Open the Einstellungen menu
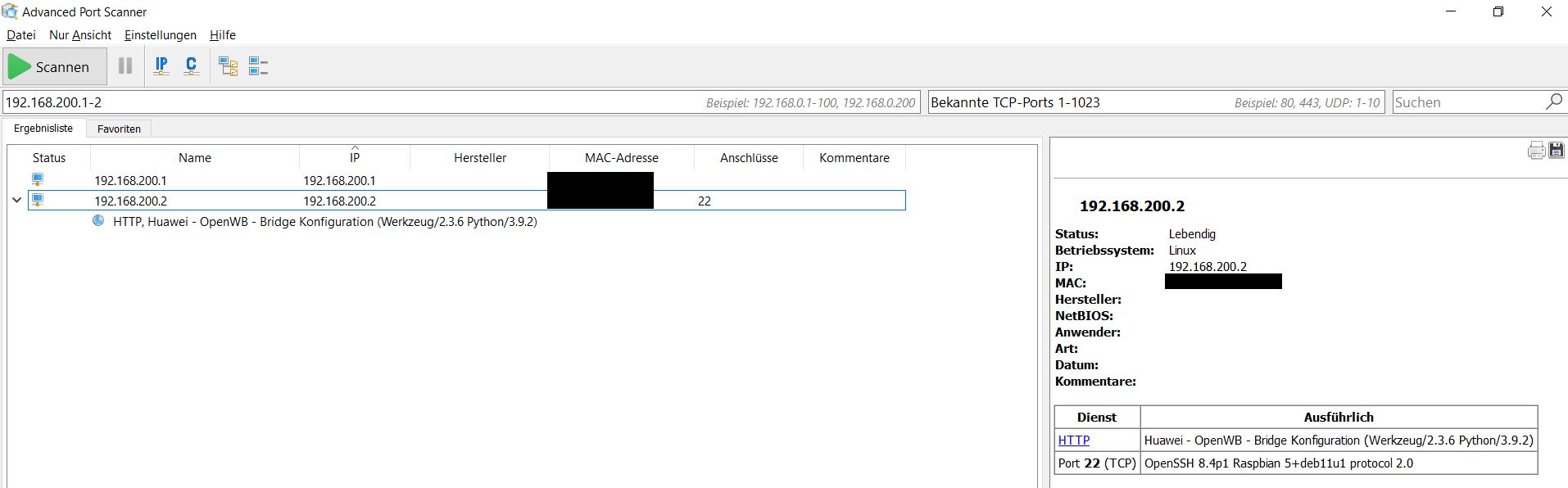 coord(161,35)
